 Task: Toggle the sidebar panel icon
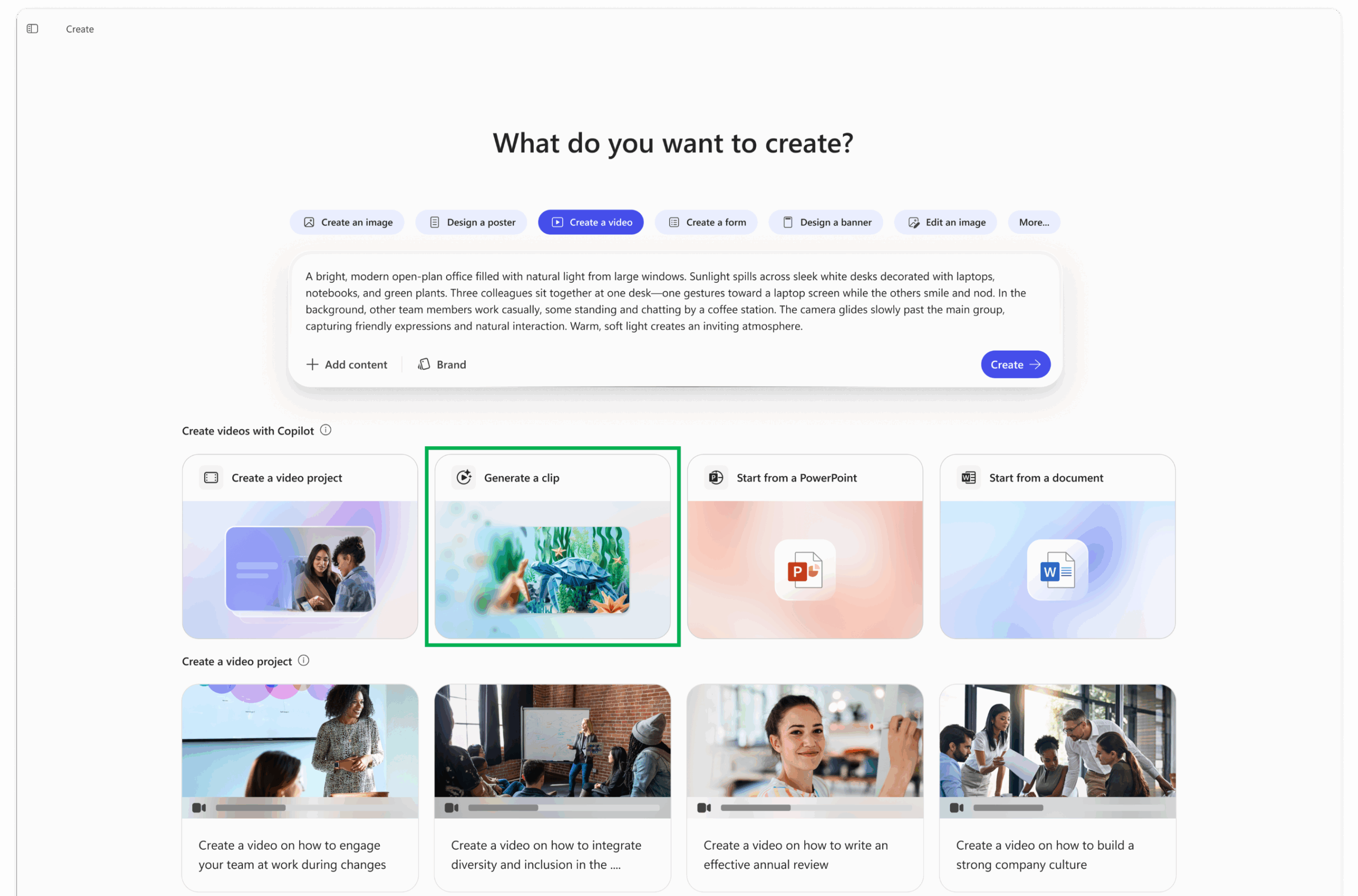pyautogui.click(x=32, y=29)
